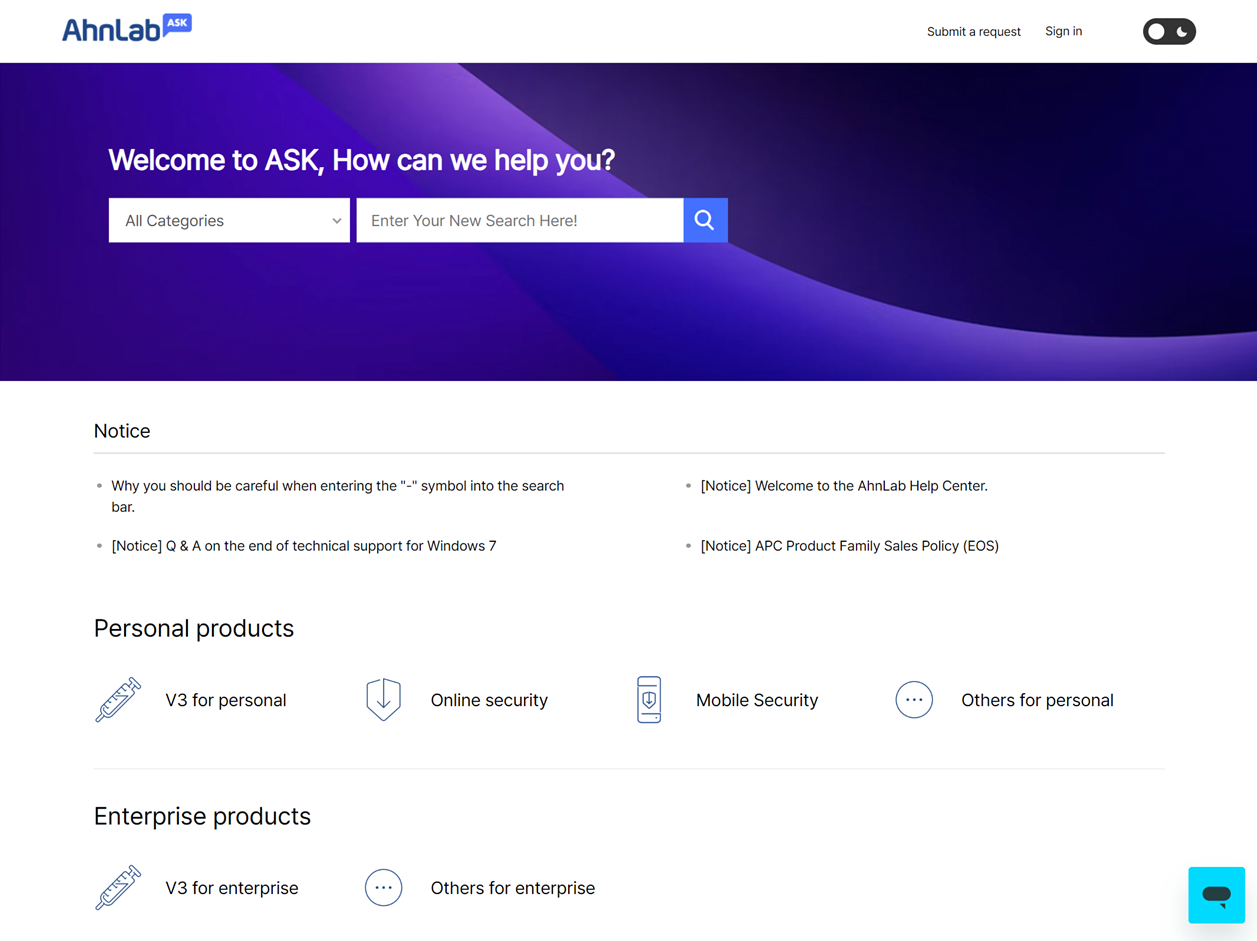Click the Others for enterprise ellipsis icon
The width and height of the screenshot is (1257, 941).
(x=383, y=888)
